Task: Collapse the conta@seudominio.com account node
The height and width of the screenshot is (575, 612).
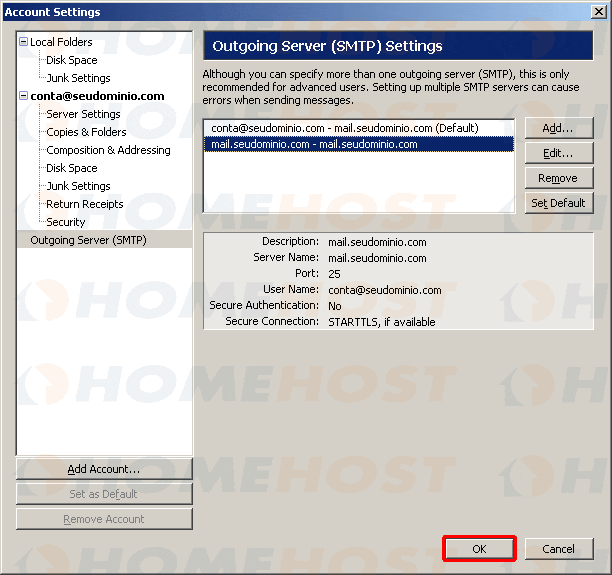Action: click(23, 96)
